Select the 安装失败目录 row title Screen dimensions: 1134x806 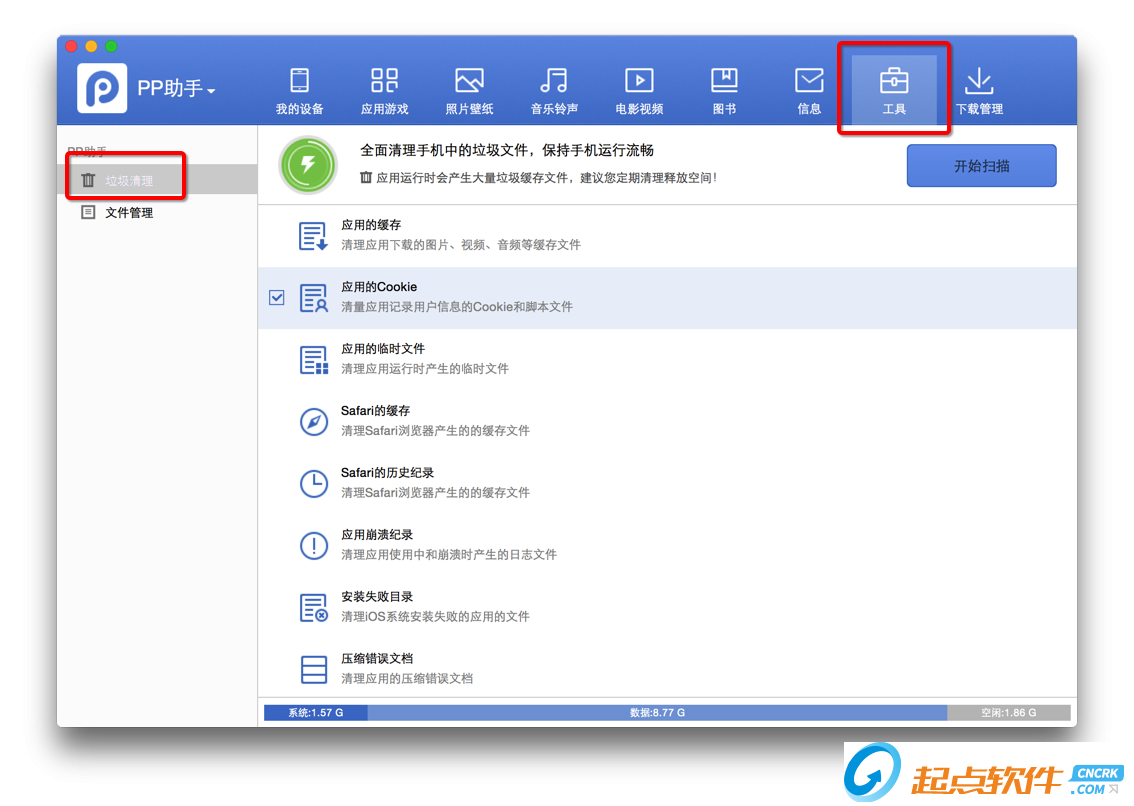(377, 597)
